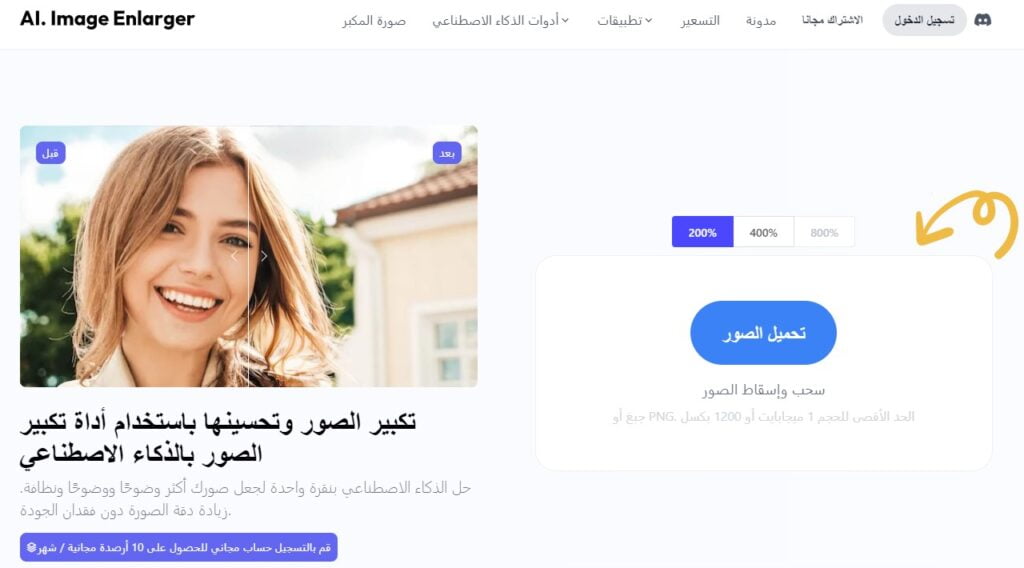Open التسعير pricing menu item
1024x568 pixels.
699,20
